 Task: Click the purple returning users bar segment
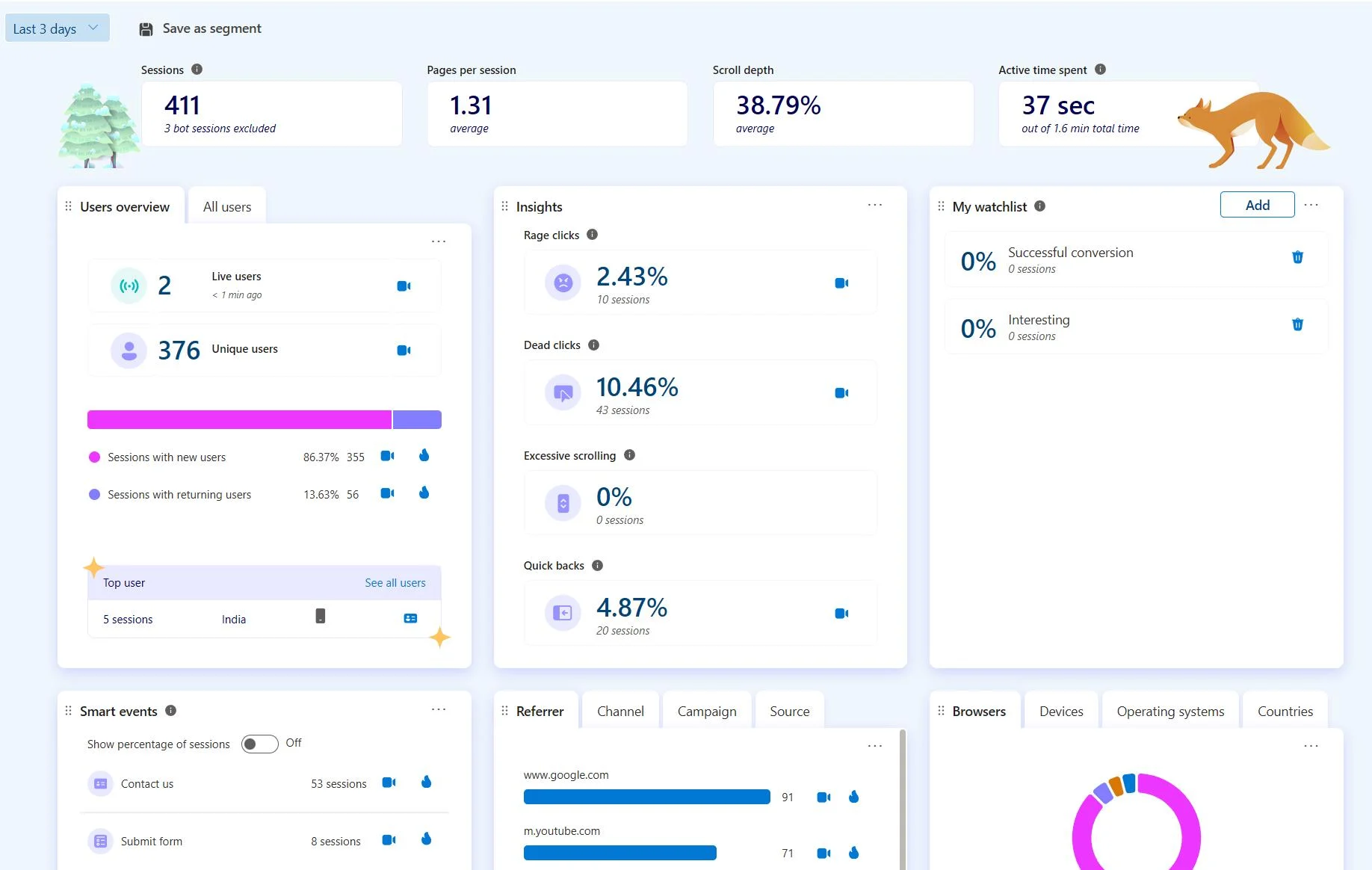(417, 419)
